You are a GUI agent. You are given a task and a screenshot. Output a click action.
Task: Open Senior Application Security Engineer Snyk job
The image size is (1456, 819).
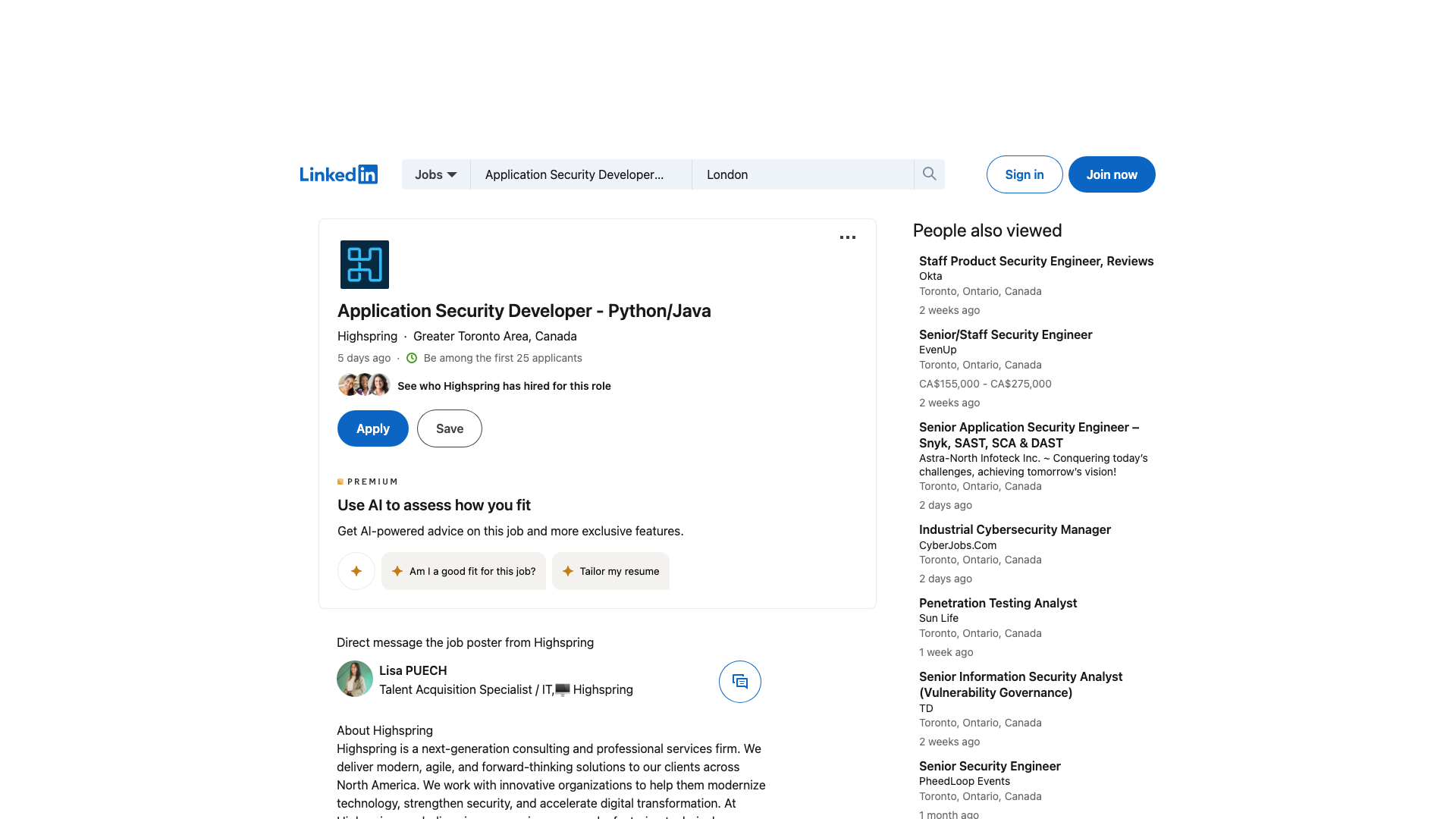point(1029,435)
